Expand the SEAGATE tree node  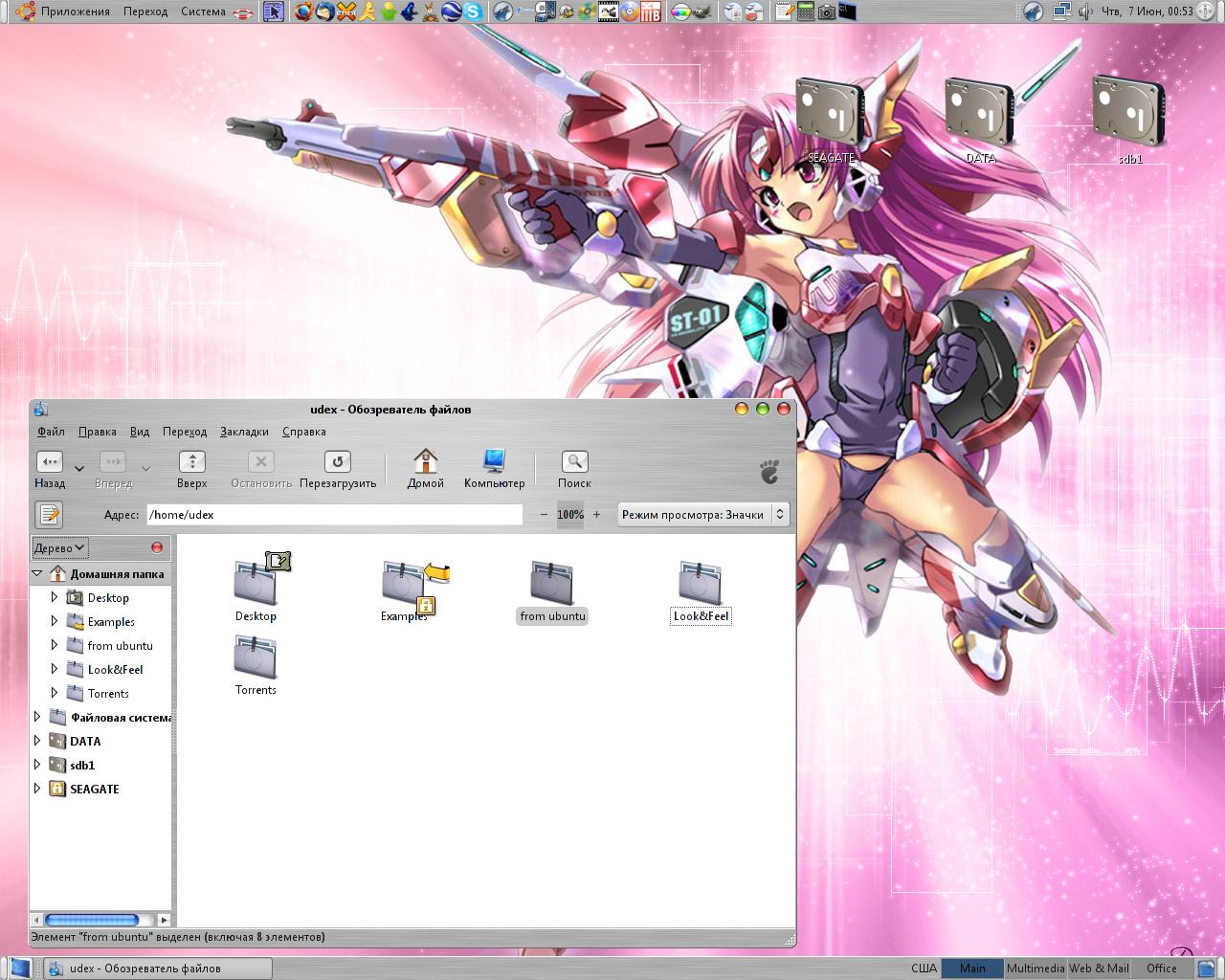37,789
